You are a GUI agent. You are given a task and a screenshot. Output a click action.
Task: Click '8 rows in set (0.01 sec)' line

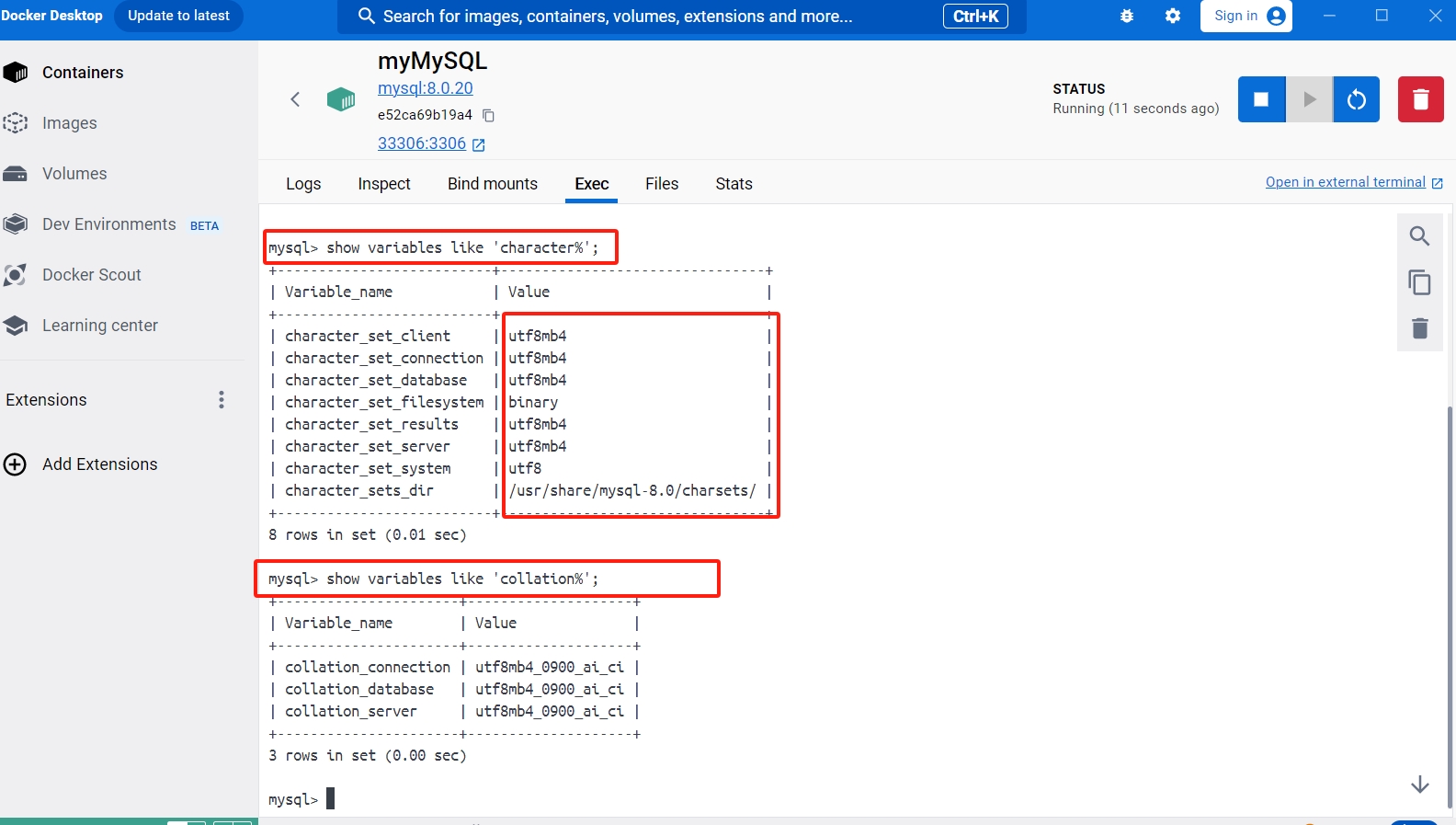pyautogui.click(x=368, y=534)
